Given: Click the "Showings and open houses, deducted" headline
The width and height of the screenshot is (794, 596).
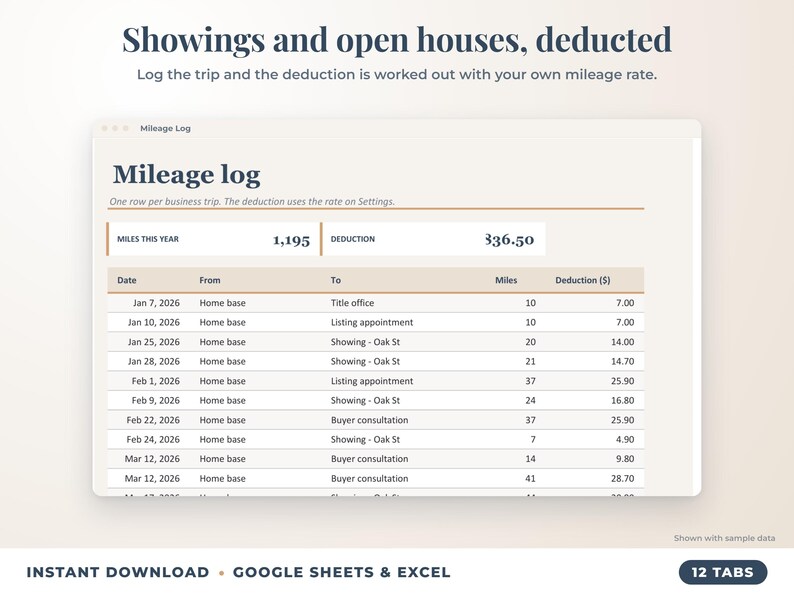Looking at the screenshot, I should coord(397,39).
